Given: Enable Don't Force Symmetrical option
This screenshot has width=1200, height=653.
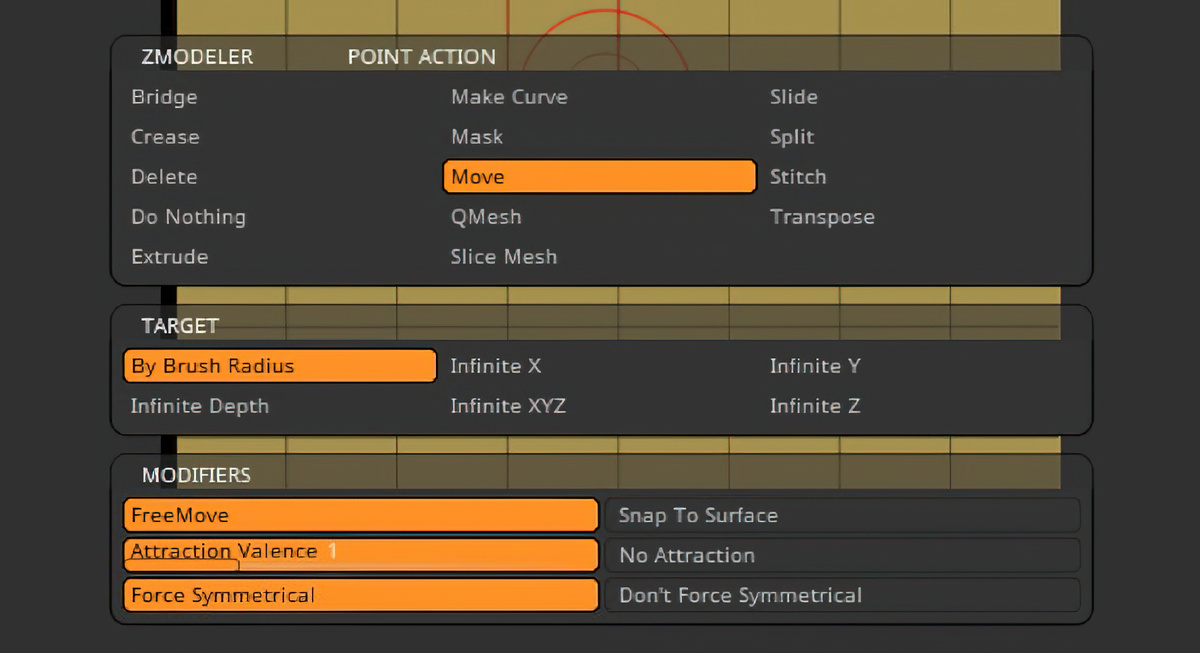Looking at the screenshot, I should coord(842,595).
